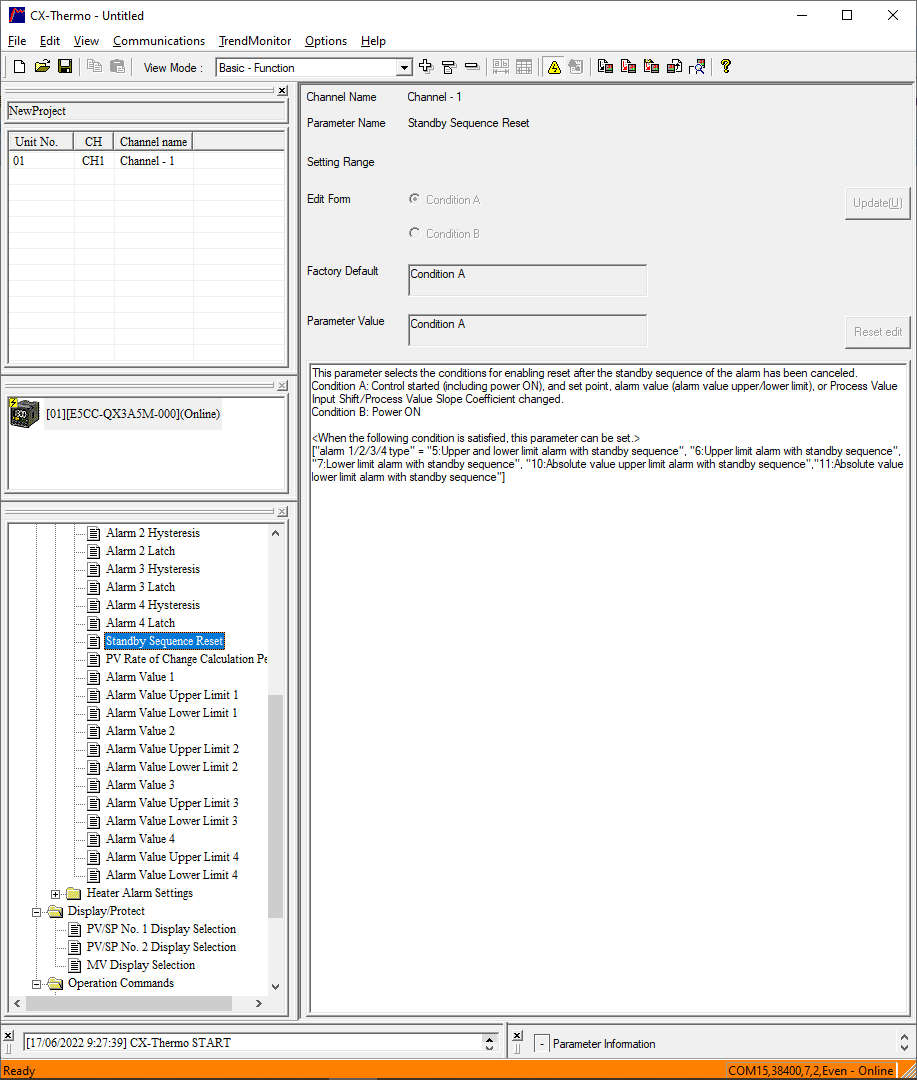Click the Reset edit button
This screenshot has width=917, height=1080.
point(877,331)
